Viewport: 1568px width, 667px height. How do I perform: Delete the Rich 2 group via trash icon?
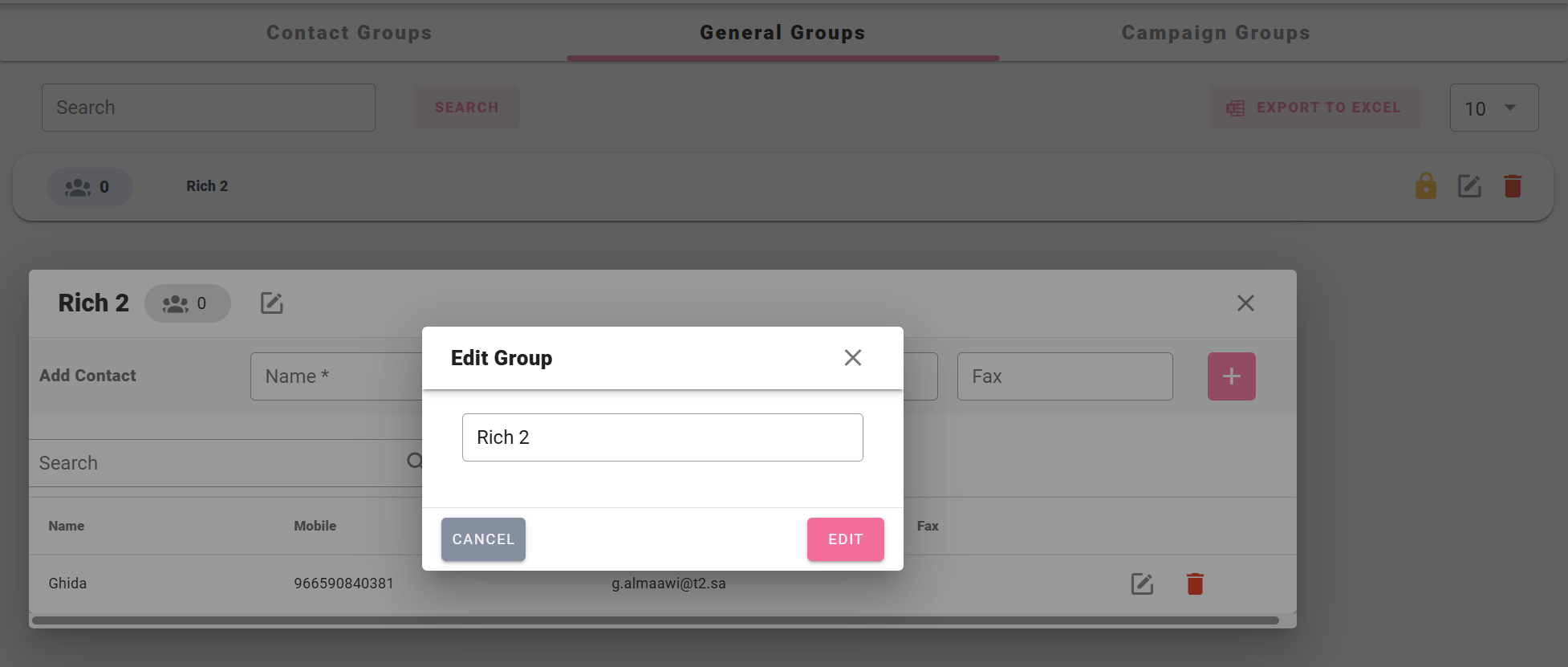(x=1513, y=186)
